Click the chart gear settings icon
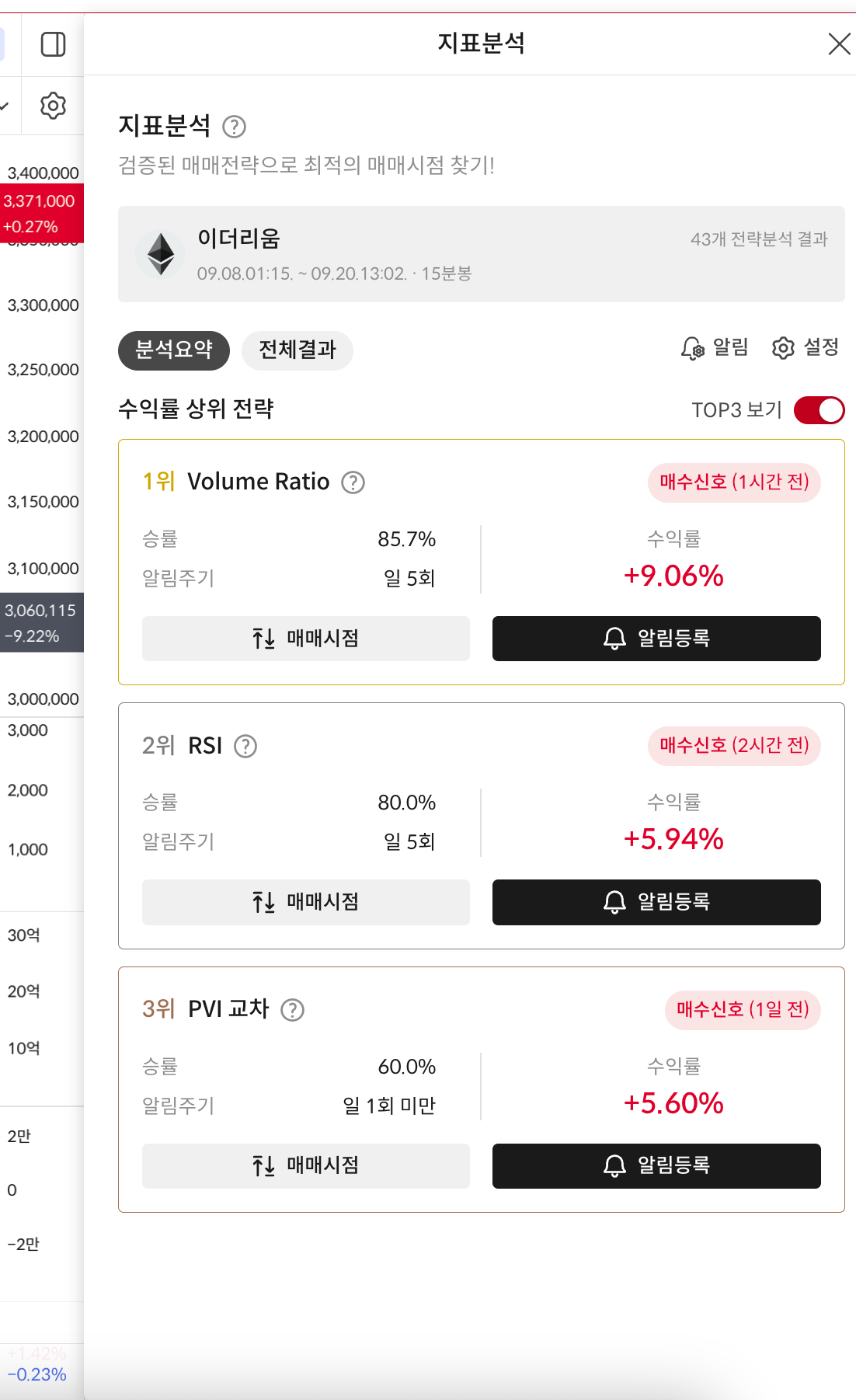The height and width of the screenshot is (1400, 856). [53, 105]
